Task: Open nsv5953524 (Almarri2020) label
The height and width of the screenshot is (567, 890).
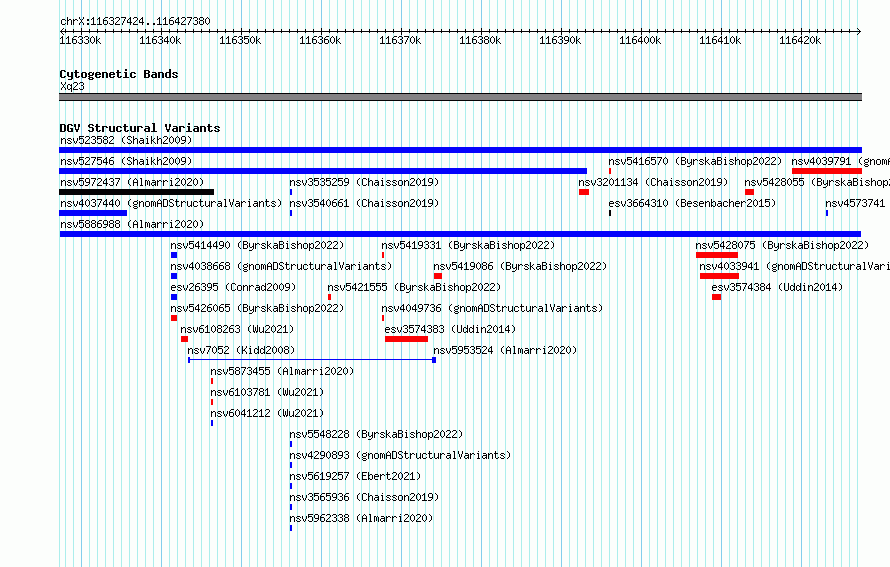Action: 505,350
